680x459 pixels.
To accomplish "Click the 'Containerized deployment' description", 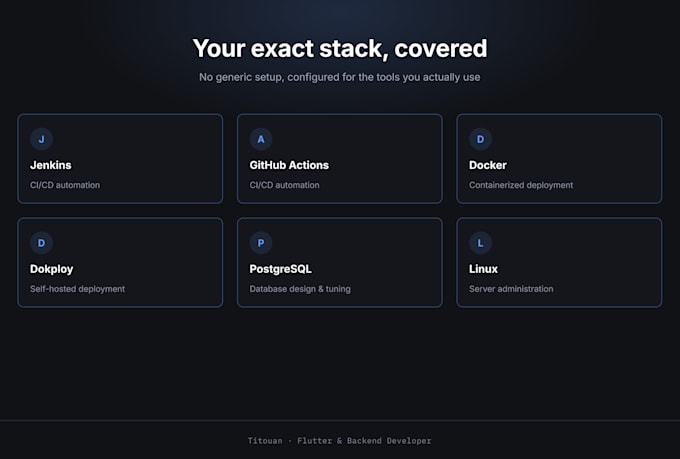I will point(521,185).
